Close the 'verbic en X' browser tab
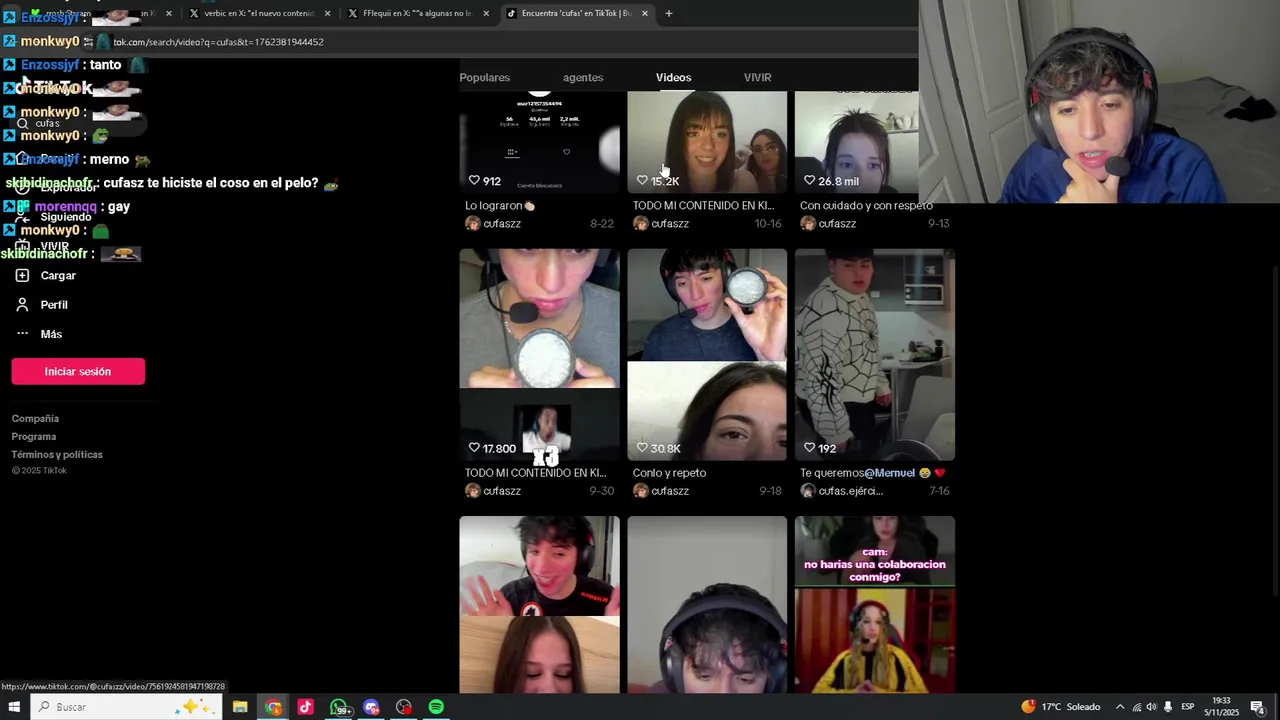 (x=327, y=13)
